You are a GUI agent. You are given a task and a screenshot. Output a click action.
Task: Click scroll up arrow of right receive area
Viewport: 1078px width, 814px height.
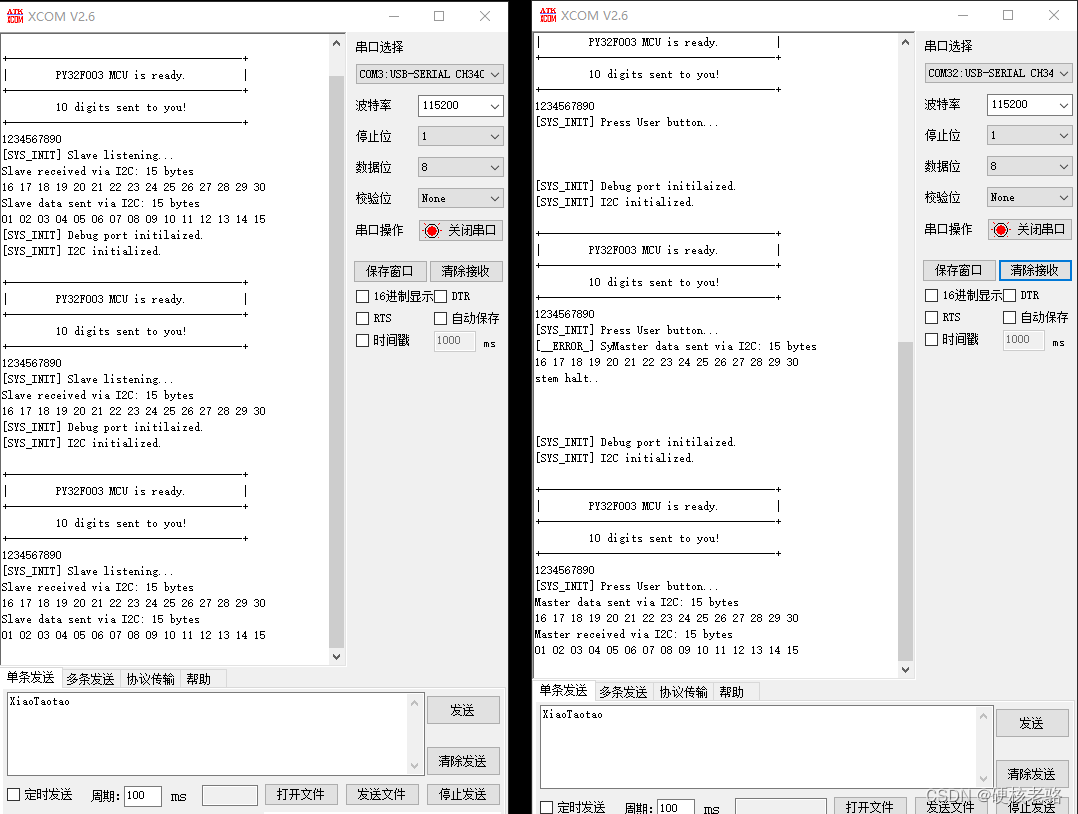click(x=905, y=42)
